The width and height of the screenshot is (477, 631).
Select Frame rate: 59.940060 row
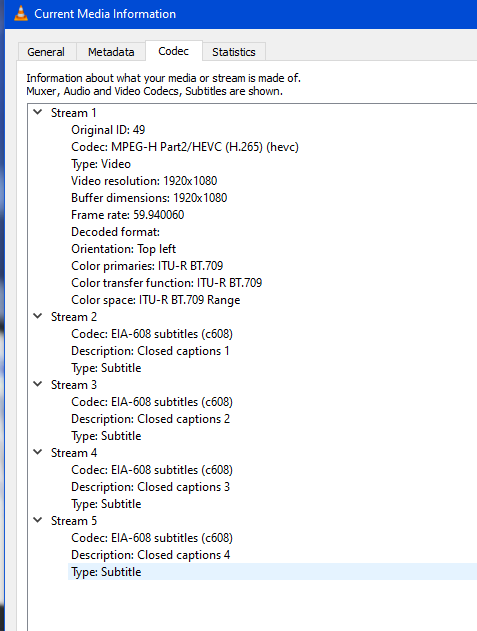(x=128, y=215)
